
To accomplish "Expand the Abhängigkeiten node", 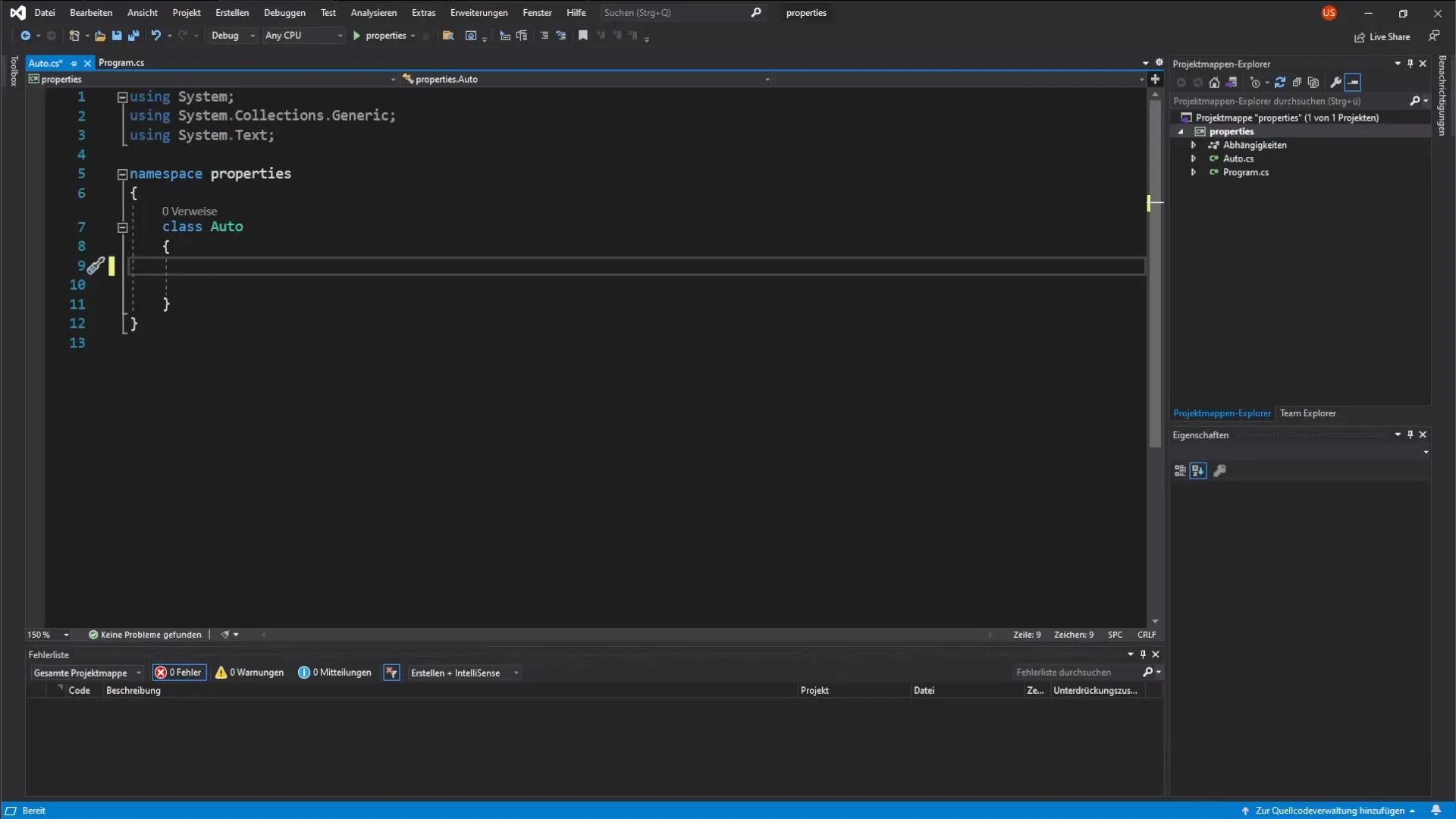I will (x=1194, y=145).
